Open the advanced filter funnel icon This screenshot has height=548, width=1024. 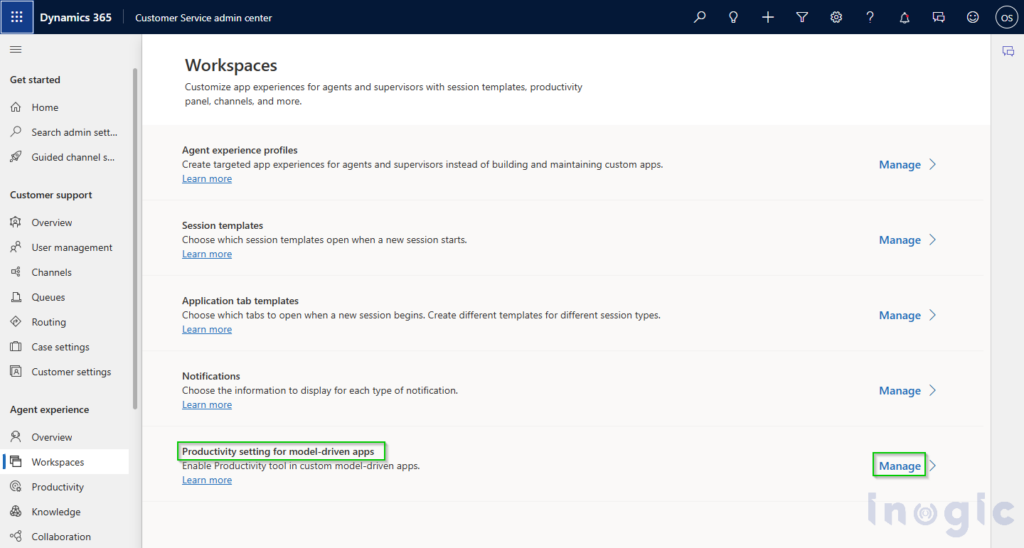pos(802,17)
